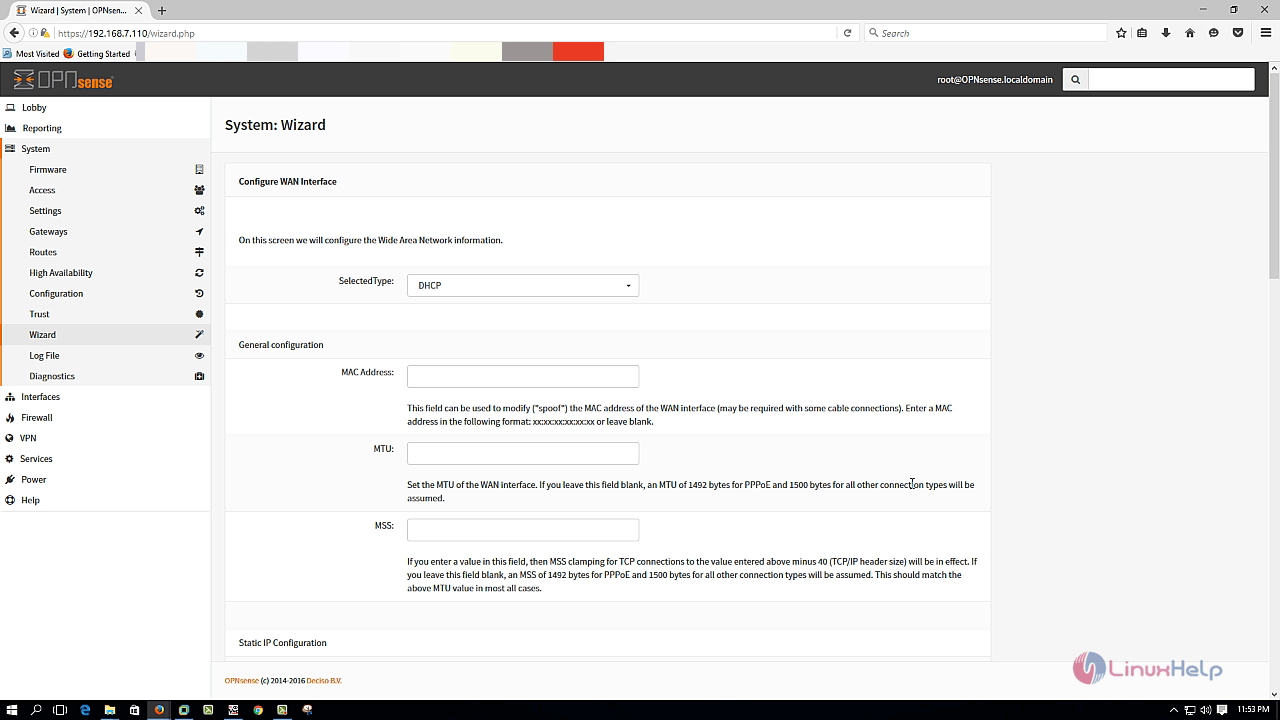1280x720 pixels.
Task: Open the Firefox Hello chat icon
Action: point(1214,33)
